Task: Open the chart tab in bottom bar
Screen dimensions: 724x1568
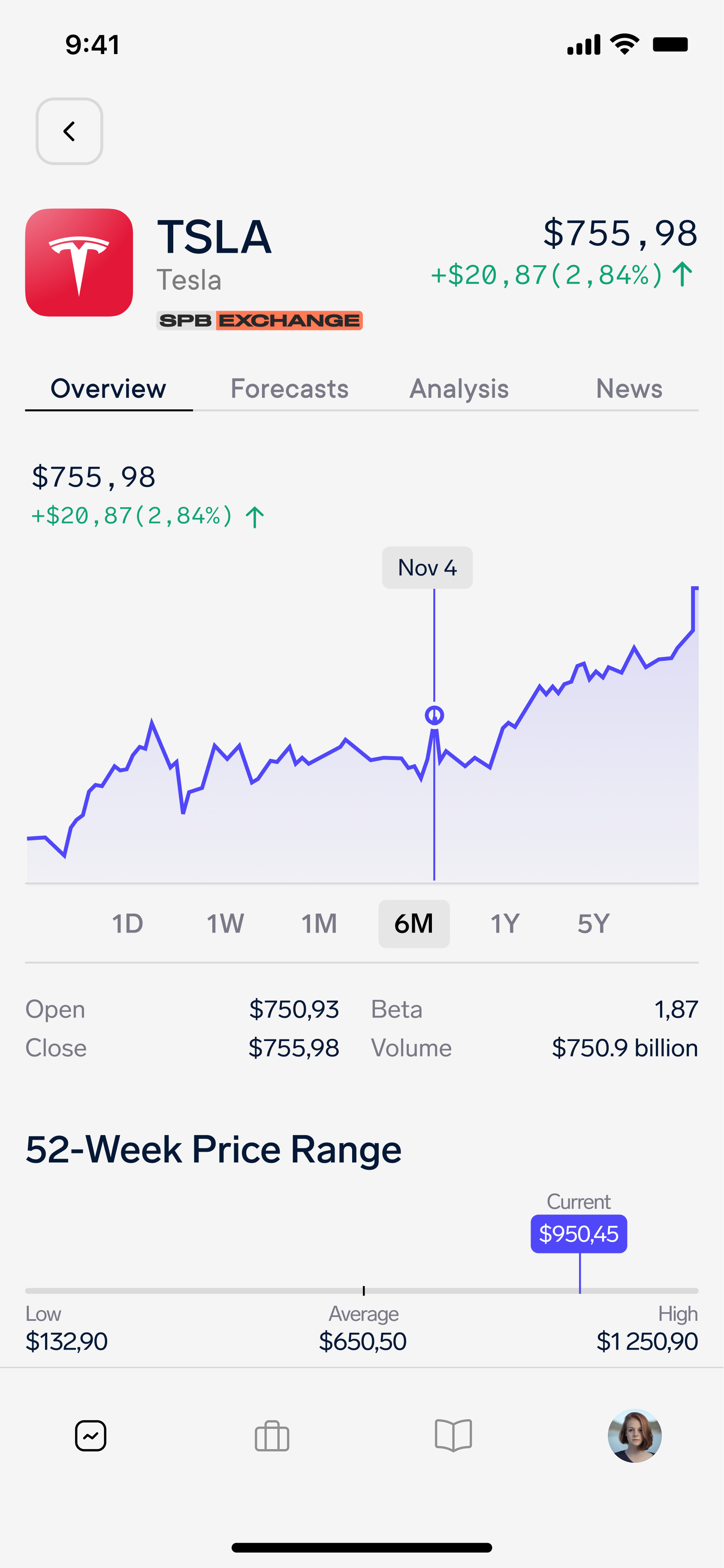Action: [x=90, y=1436]
